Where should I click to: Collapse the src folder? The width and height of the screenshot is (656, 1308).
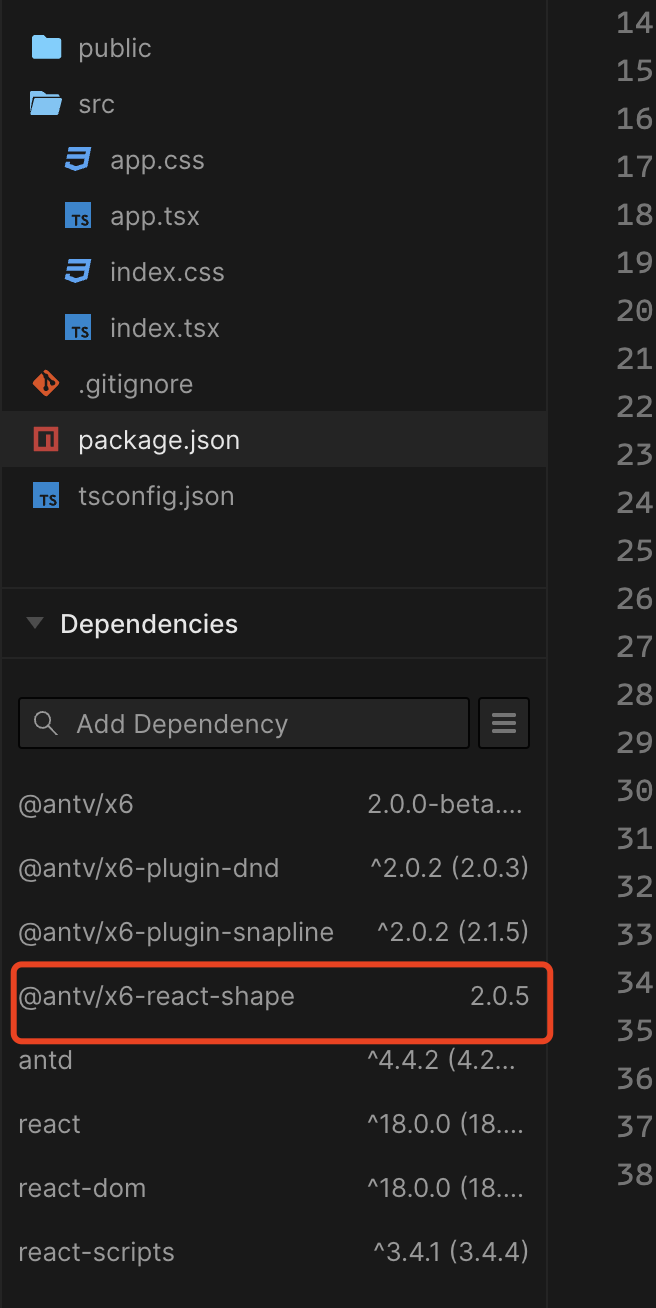click(x=46, y=103)
